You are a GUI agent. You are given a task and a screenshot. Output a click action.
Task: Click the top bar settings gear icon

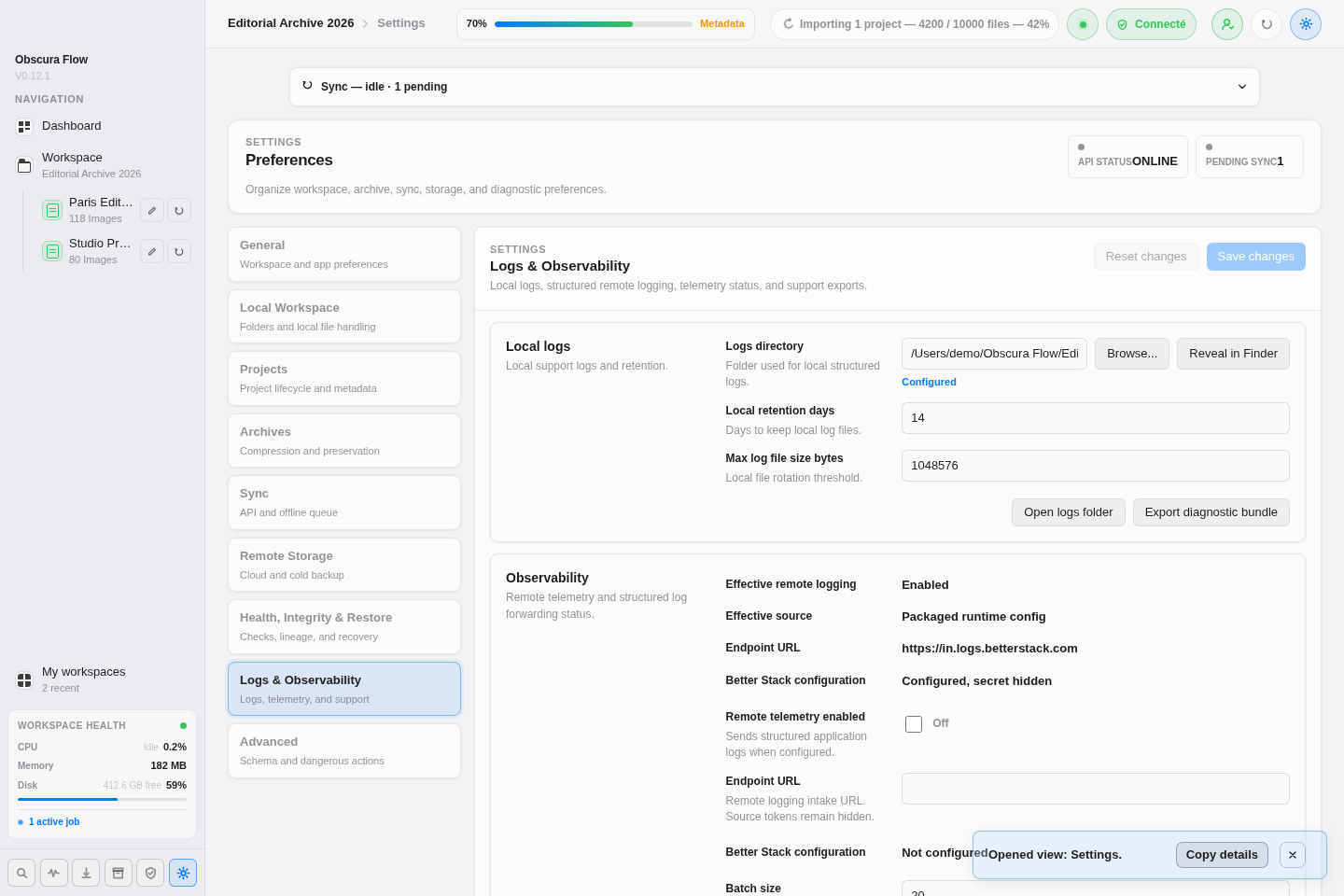1306,24
